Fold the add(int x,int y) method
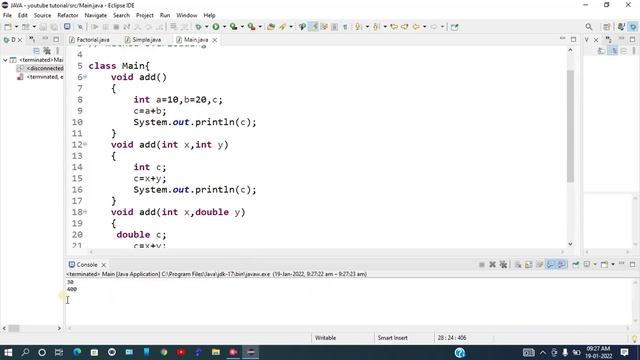640x360 pixels. click(x=85, y=144)
